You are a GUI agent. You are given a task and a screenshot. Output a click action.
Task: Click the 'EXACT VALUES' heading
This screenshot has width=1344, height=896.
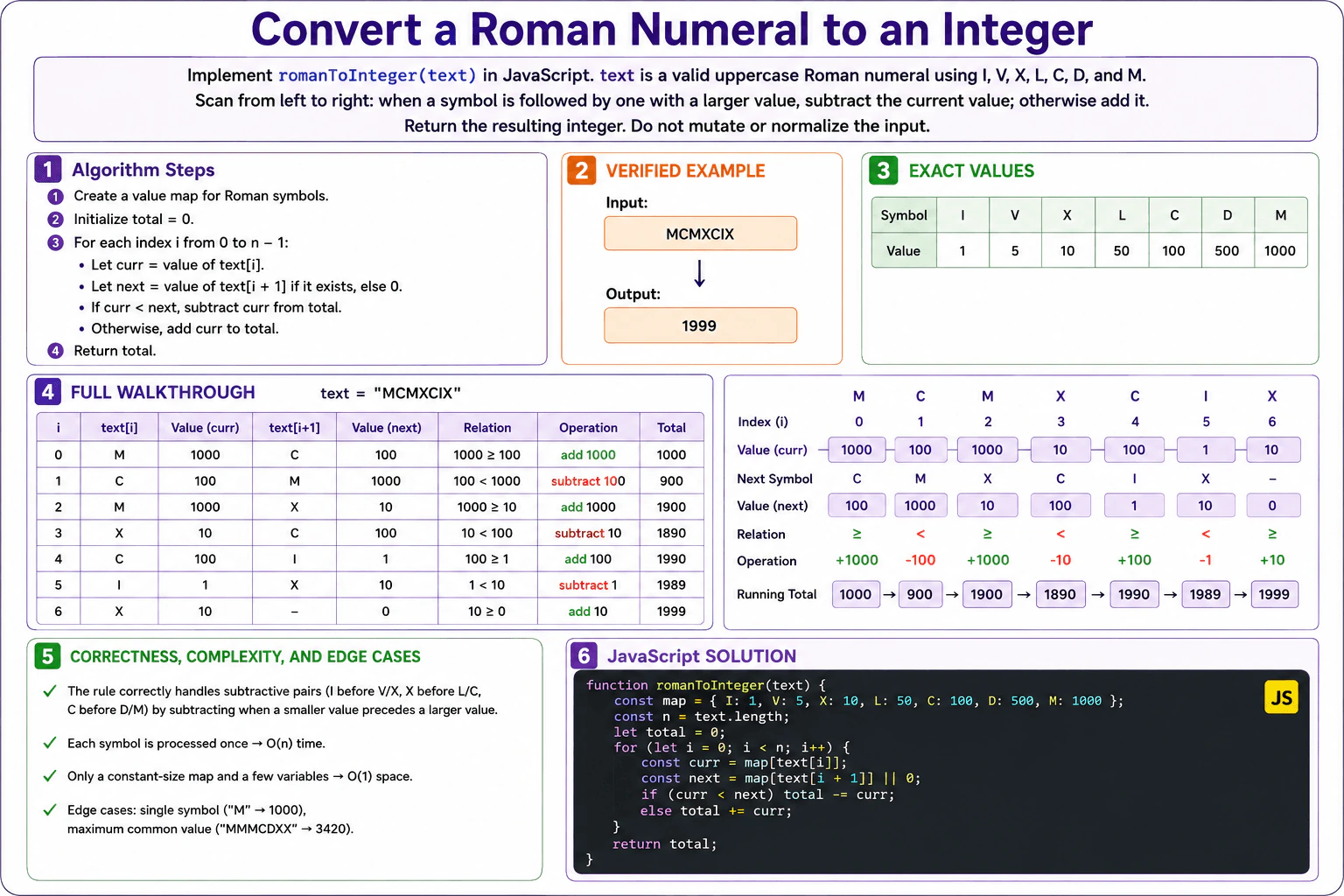point(971,171)
